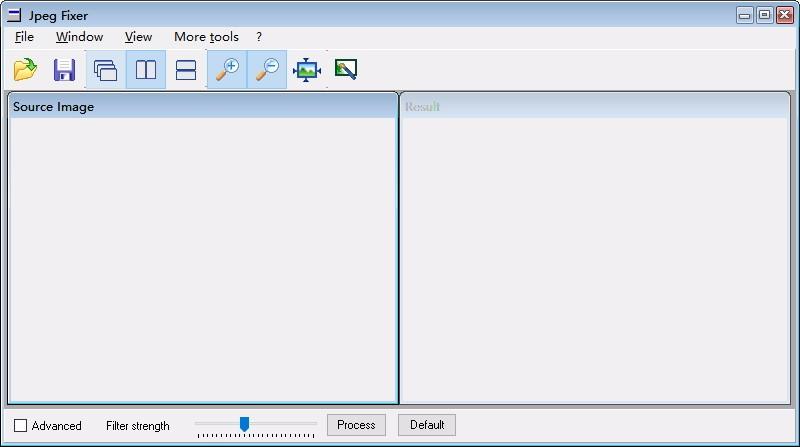This screenshot has width=800, height=447.
Task: Open the image editing tool icon
Action: click(346, 69)
